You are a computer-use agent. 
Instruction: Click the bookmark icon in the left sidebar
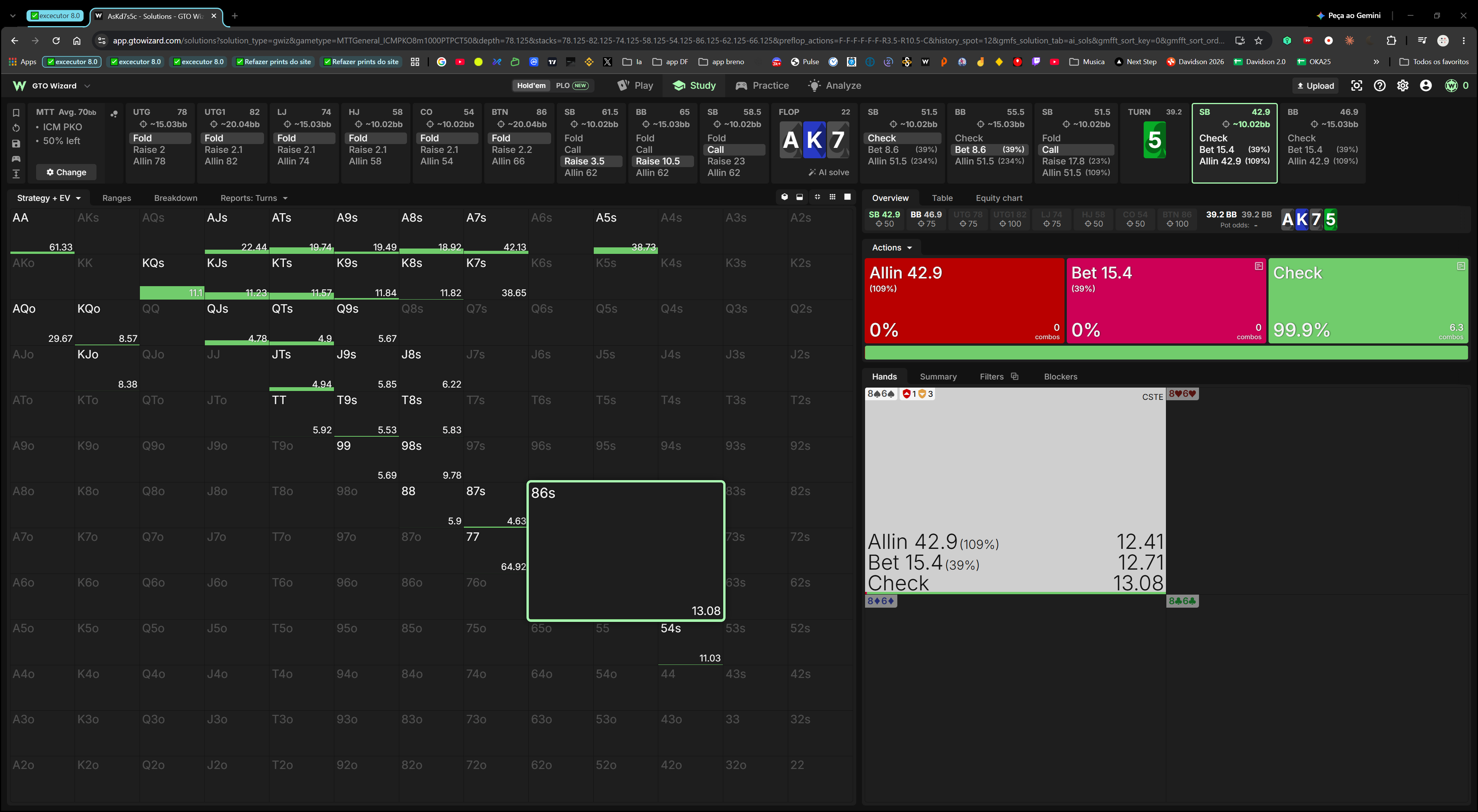[x=16, y=113]
